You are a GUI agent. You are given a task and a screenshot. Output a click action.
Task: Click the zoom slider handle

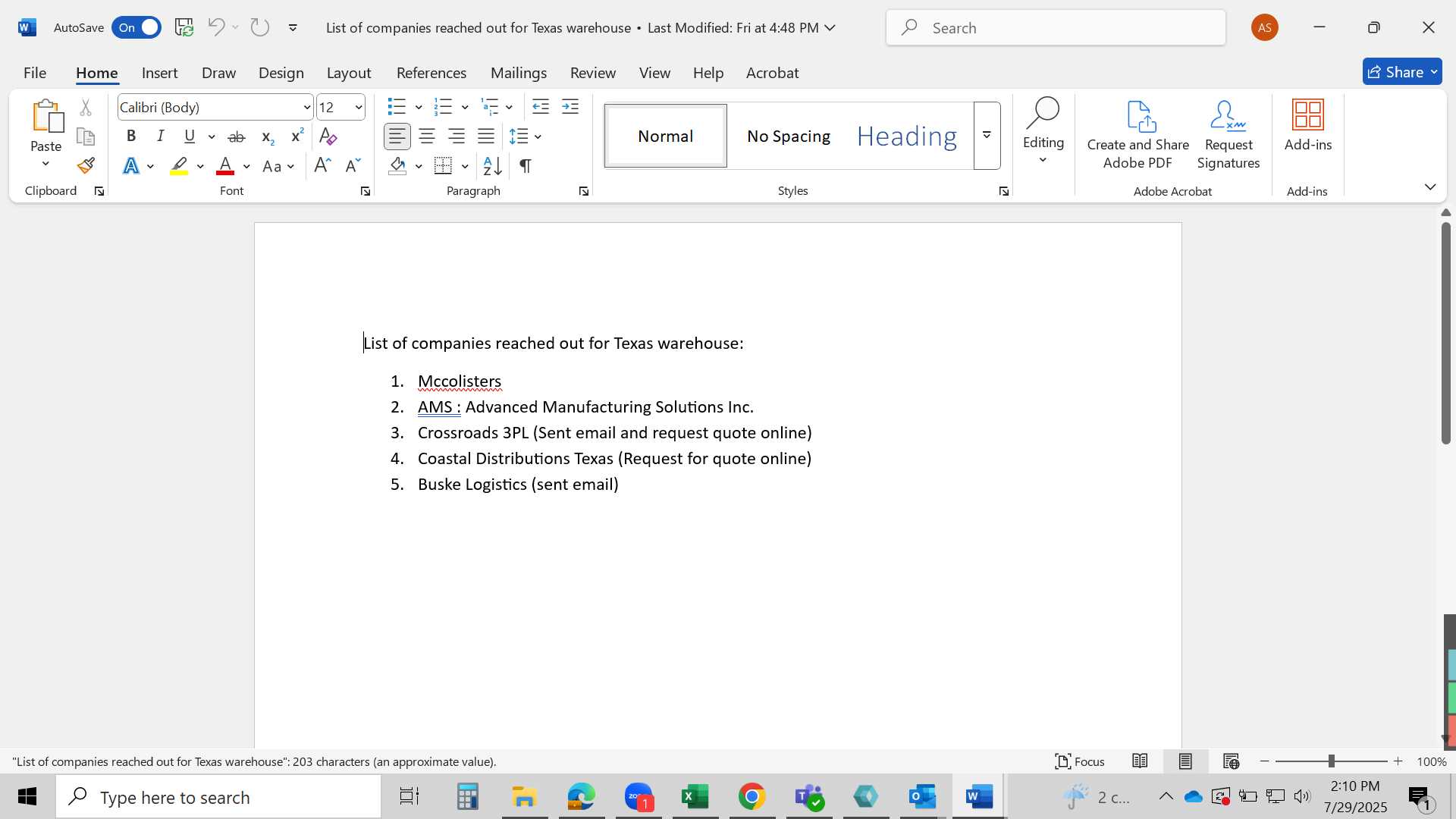pyautogui.click(x=1331, y=761)
